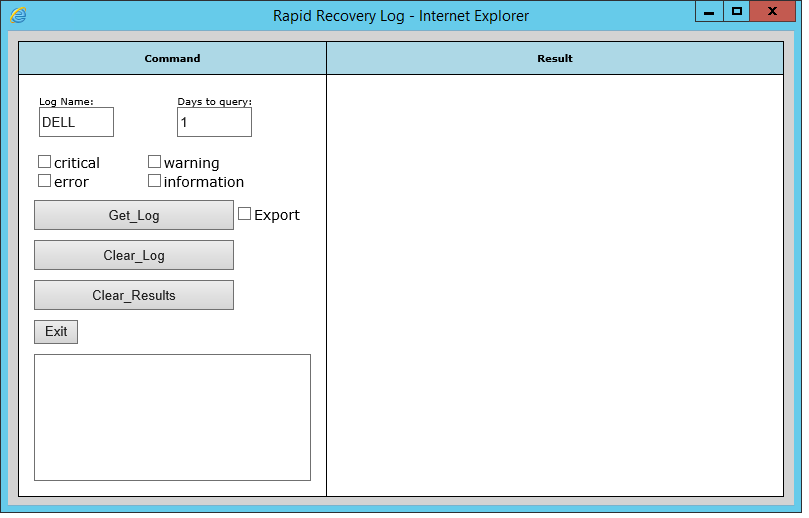Click inside the empty text area below Exit

click(173, 418)
